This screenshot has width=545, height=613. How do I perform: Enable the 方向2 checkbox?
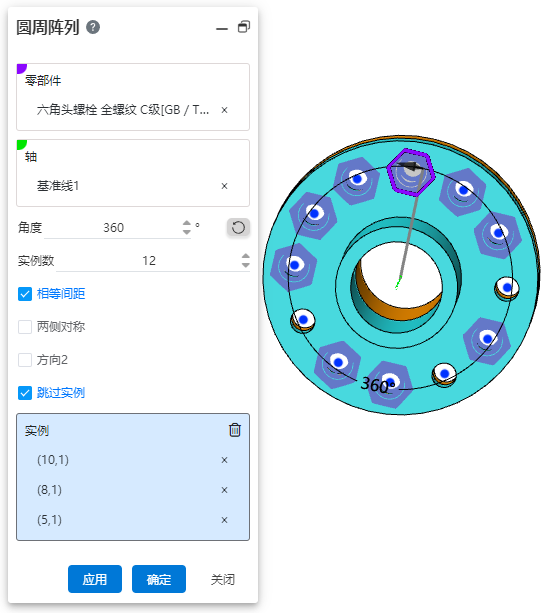tap(25, 360)
